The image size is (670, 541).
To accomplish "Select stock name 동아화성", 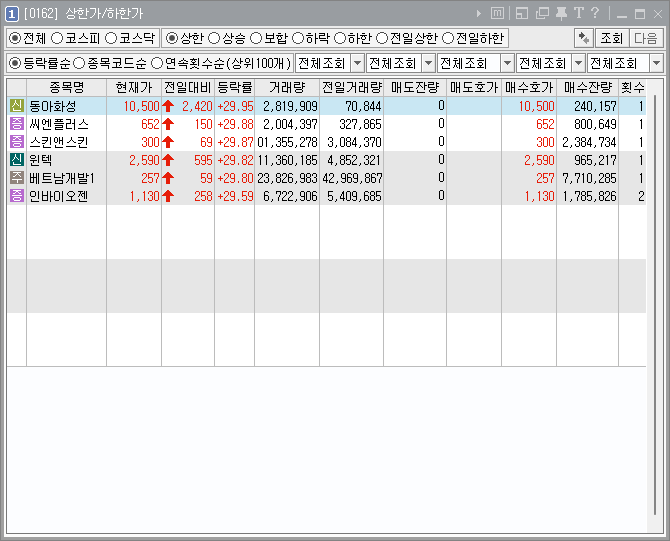I will (53, 106).
